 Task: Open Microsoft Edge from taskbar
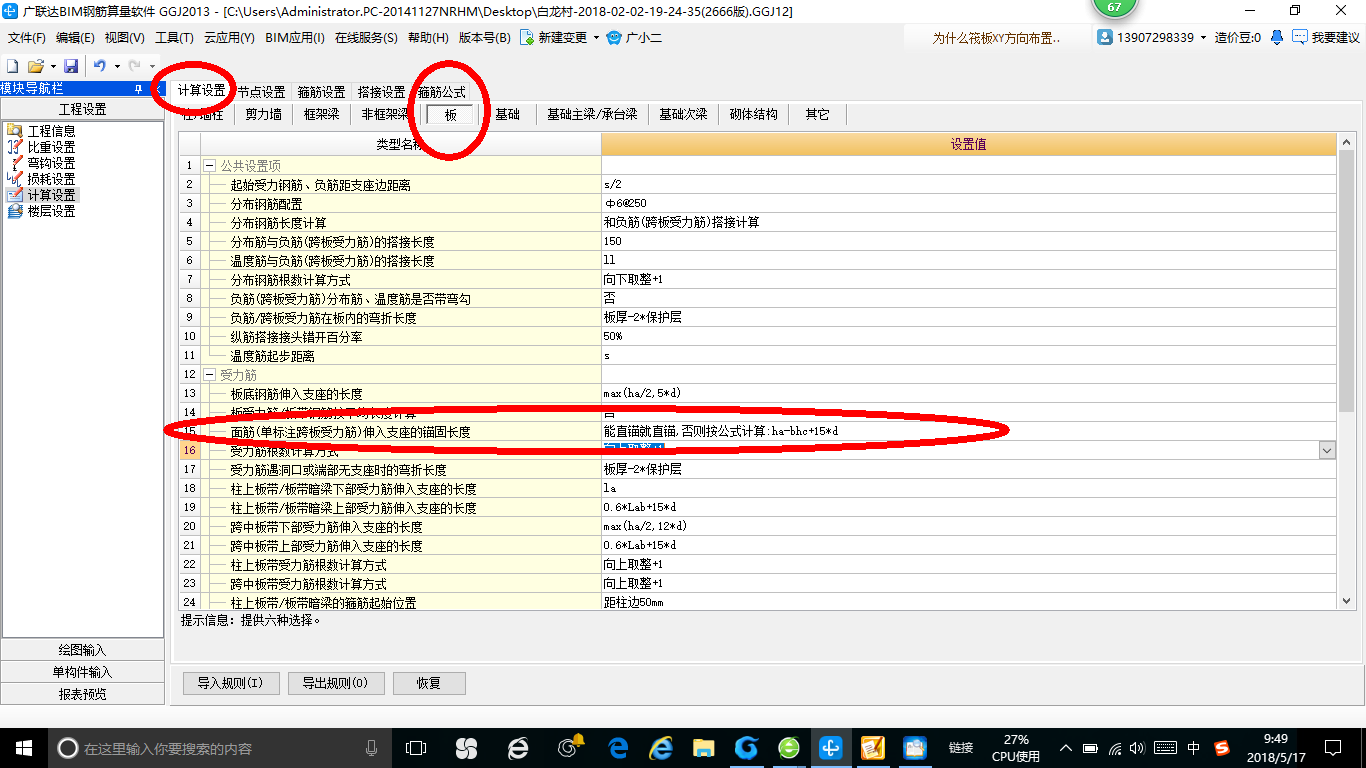pos(618,747)
